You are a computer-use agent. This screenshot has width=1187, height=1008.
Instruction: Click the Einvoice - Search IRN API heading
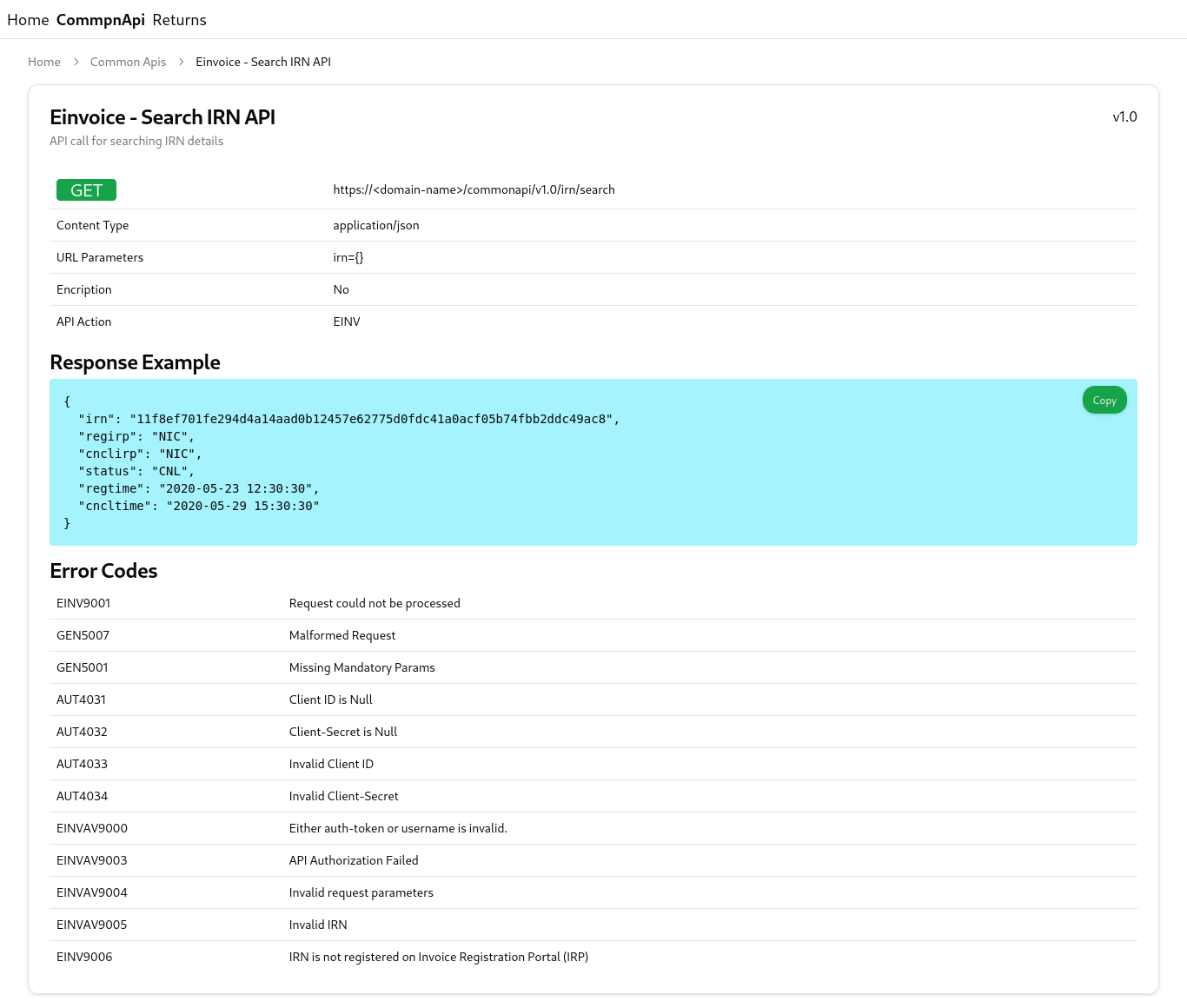point(162,117)
